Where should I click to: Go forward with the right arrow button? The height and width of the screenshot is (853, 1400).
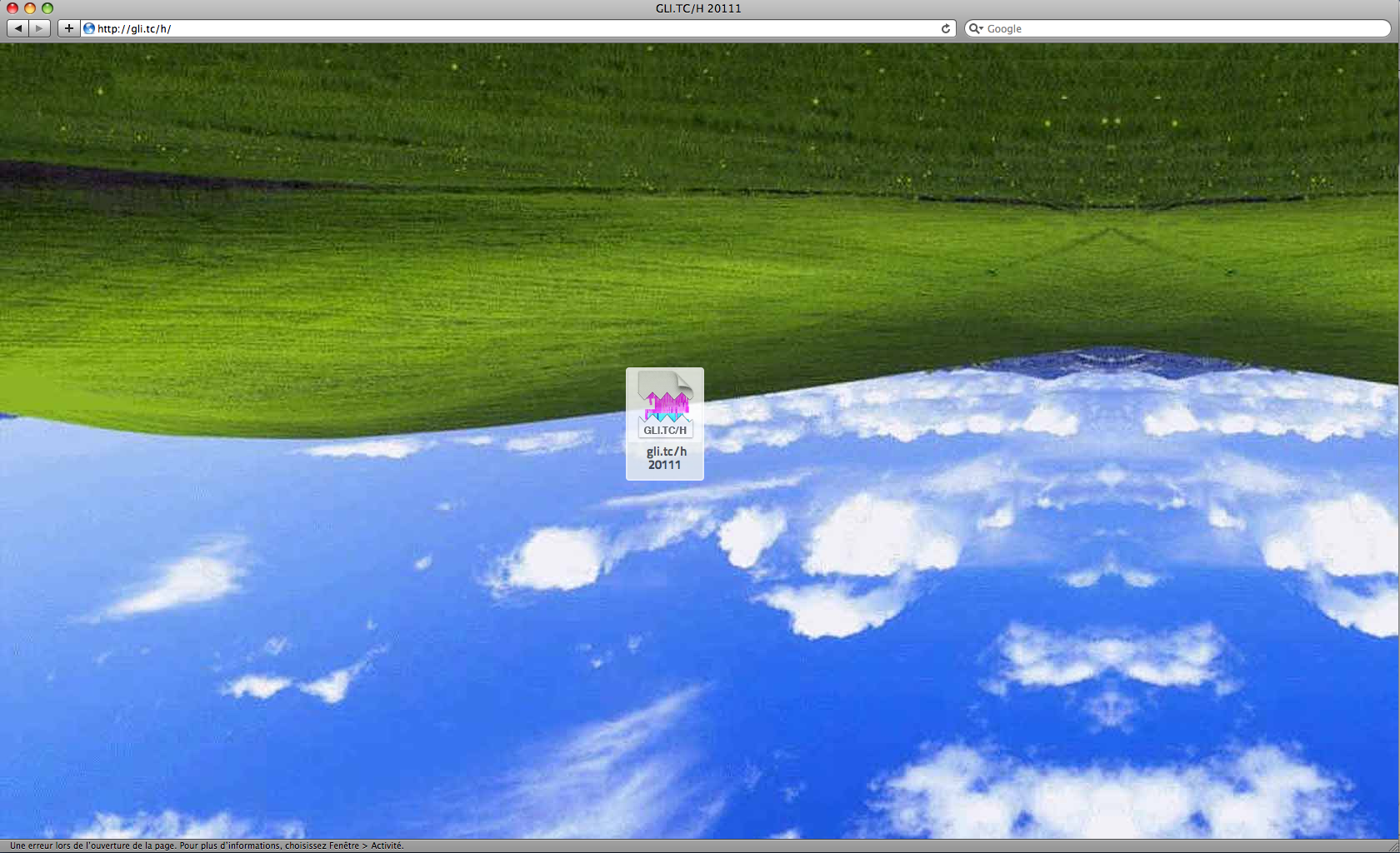pyautogui.click(x=40, y=28)
